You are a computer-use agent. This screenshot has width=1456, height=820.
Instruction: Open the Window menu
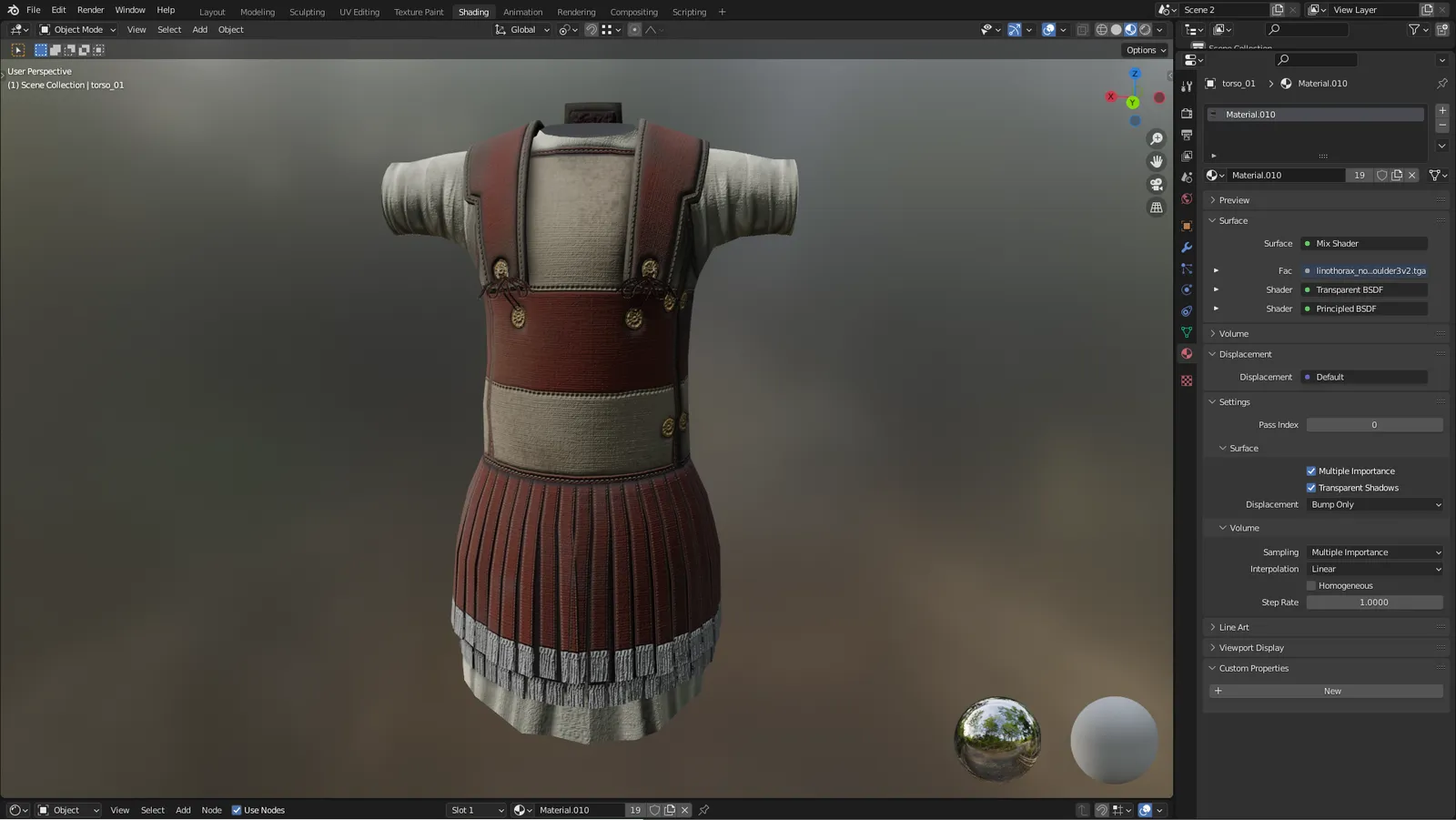130,10
